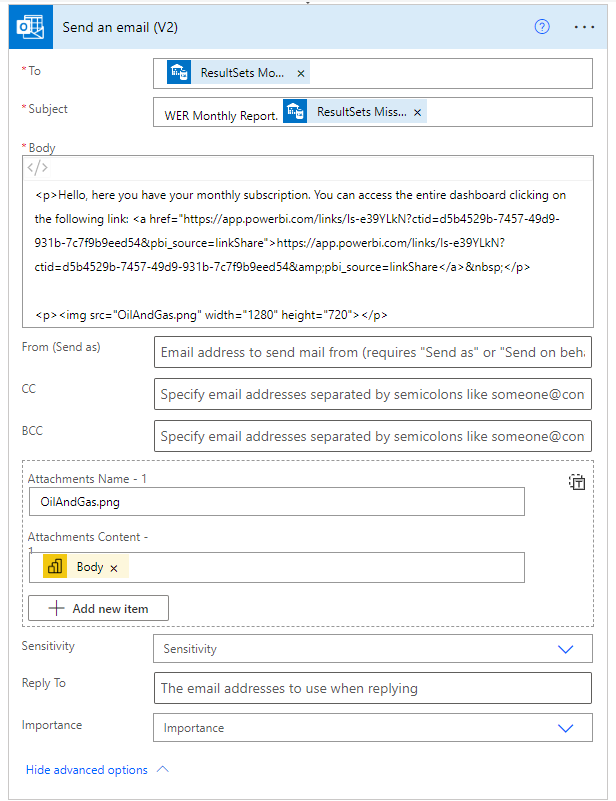Screen dimensions: 616x801
Task: Click Add new item button
Action: pyautogui.click(x=98, y=608)
